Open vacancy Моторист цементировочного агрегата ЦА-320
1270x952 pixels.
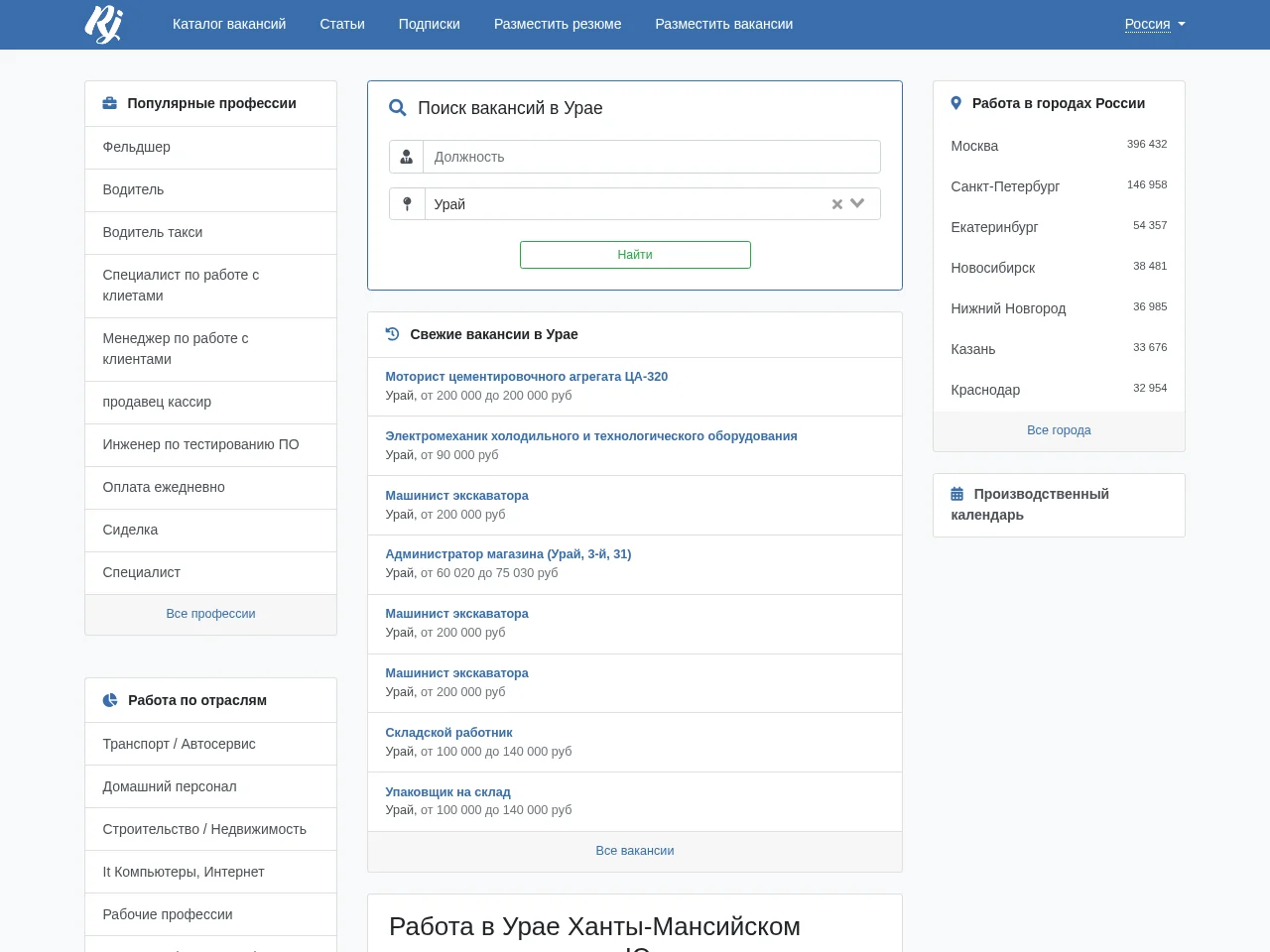(527, 377)
